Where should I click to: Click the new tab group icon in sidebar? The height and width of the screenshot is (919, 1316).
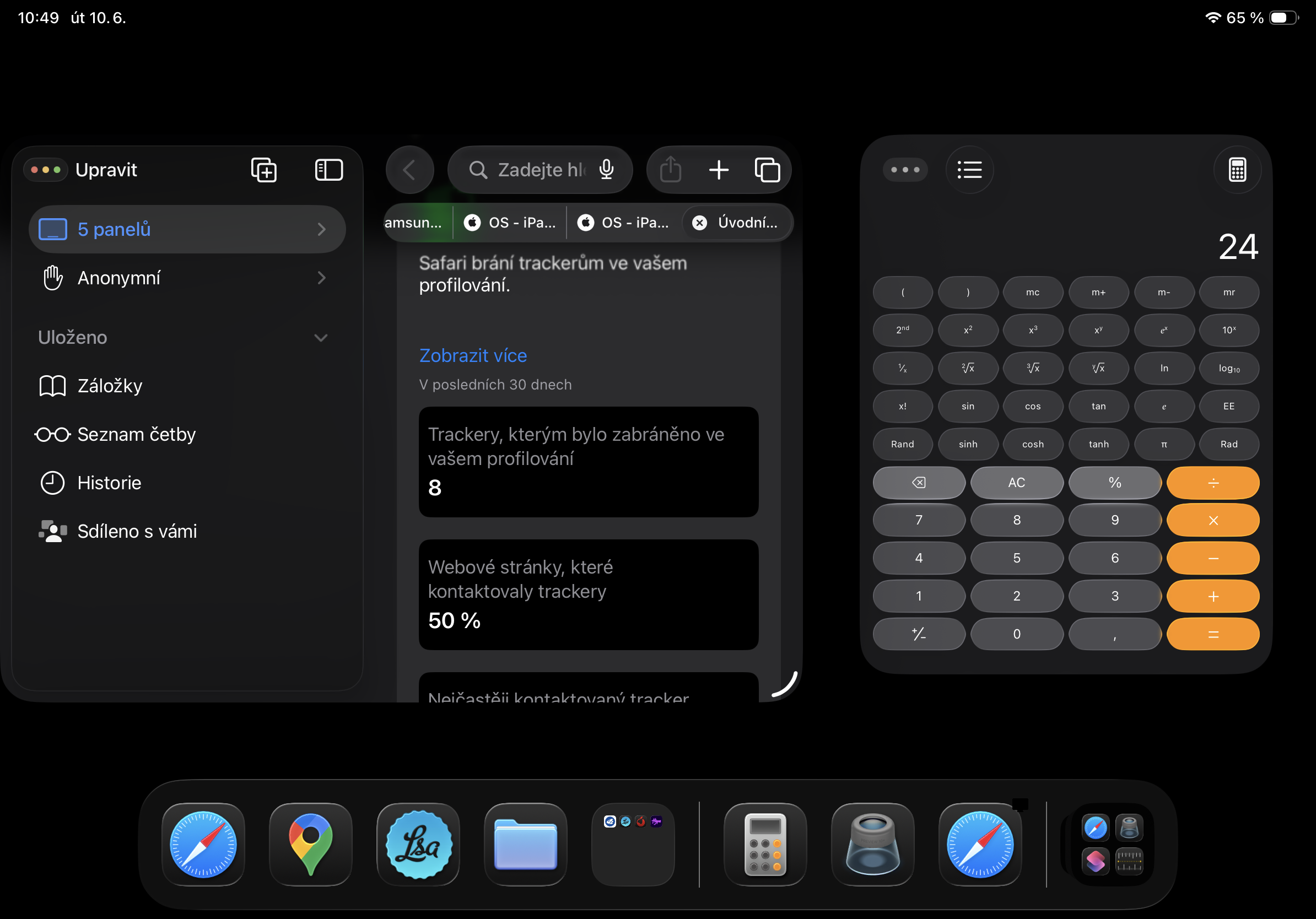click(263, 170)
